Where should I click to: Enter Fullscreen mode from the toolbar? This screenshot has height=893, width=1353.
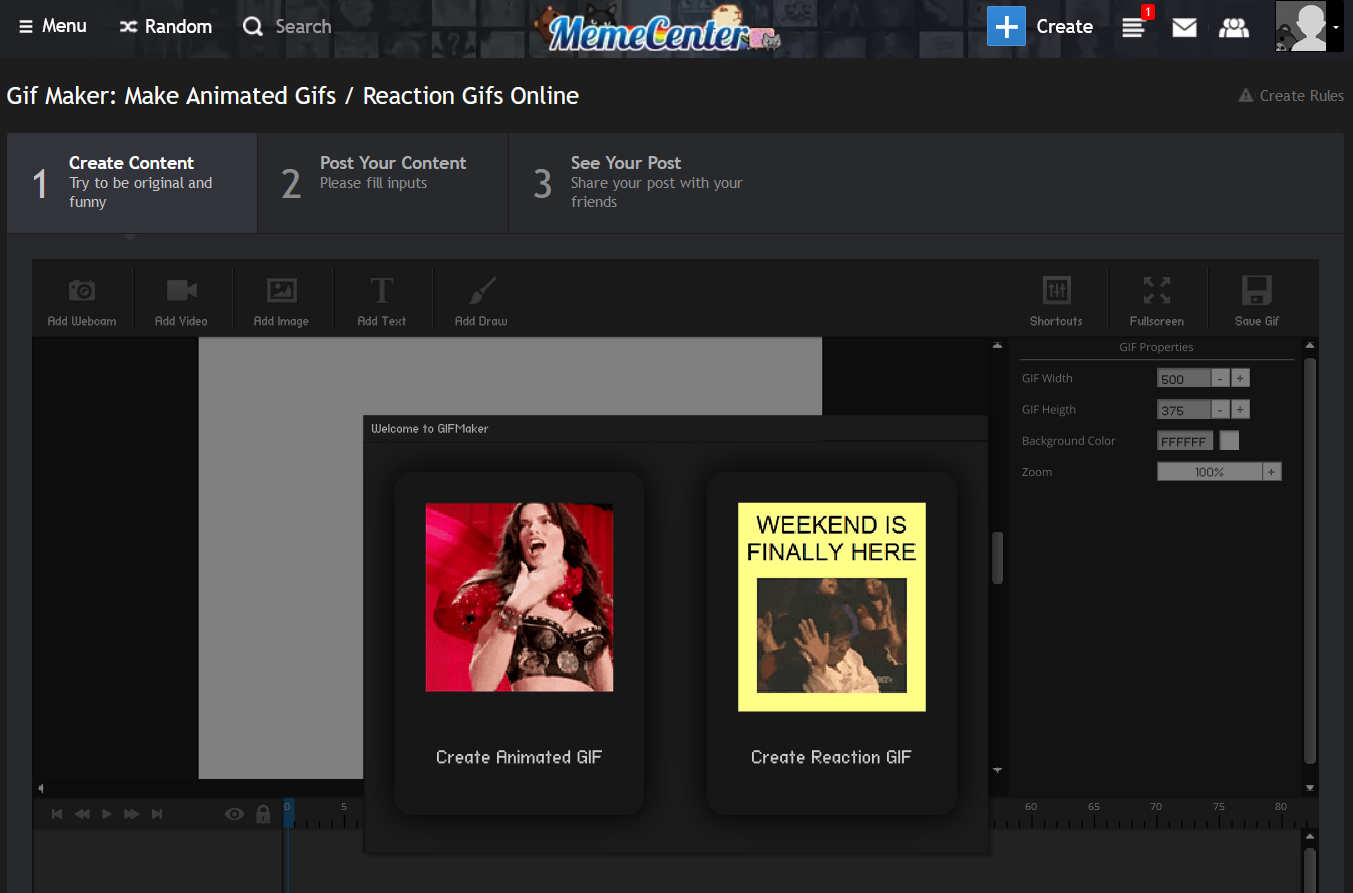(x=1157, y=291)
